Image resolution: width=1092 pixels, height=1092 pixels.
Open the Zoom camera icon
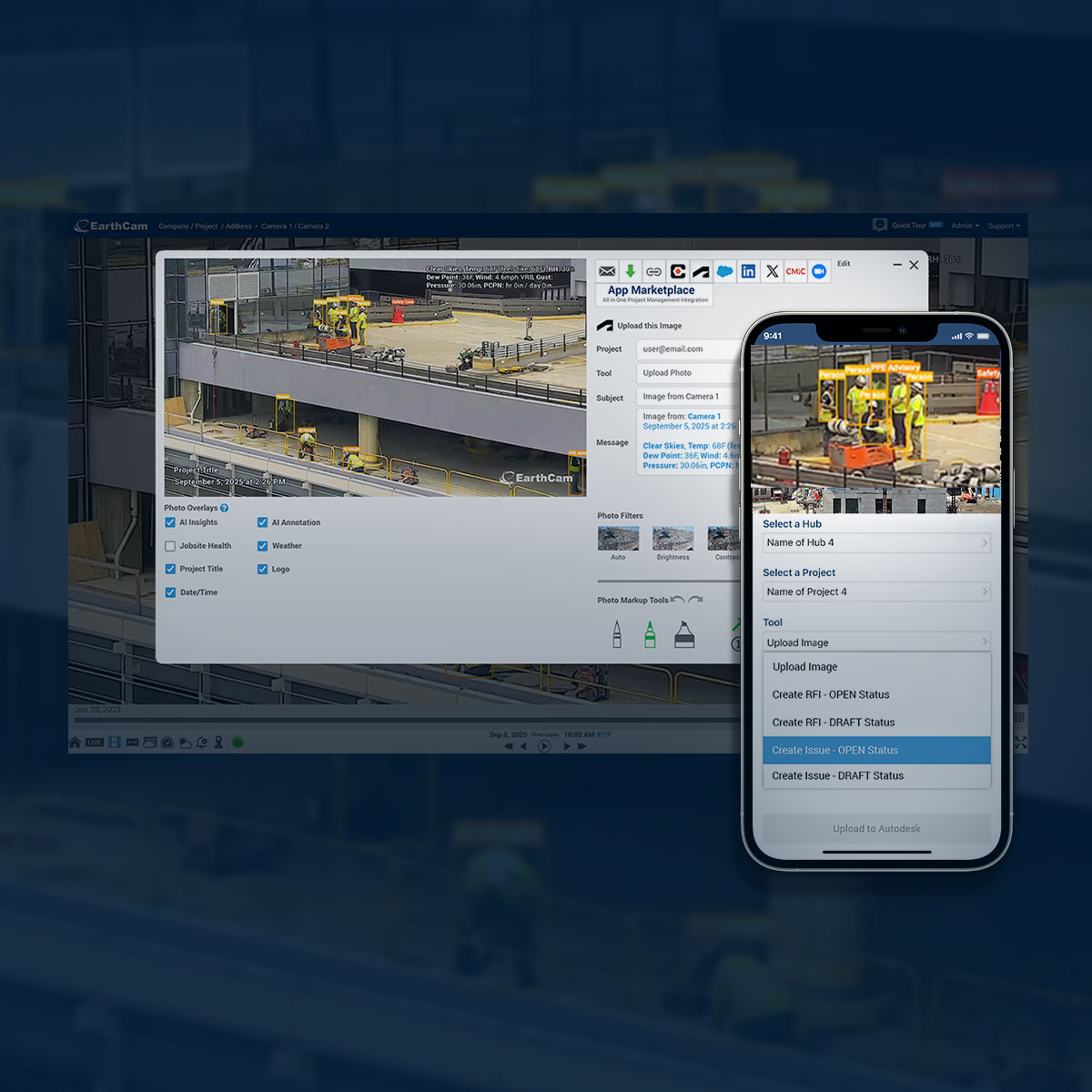pos(819,271)
